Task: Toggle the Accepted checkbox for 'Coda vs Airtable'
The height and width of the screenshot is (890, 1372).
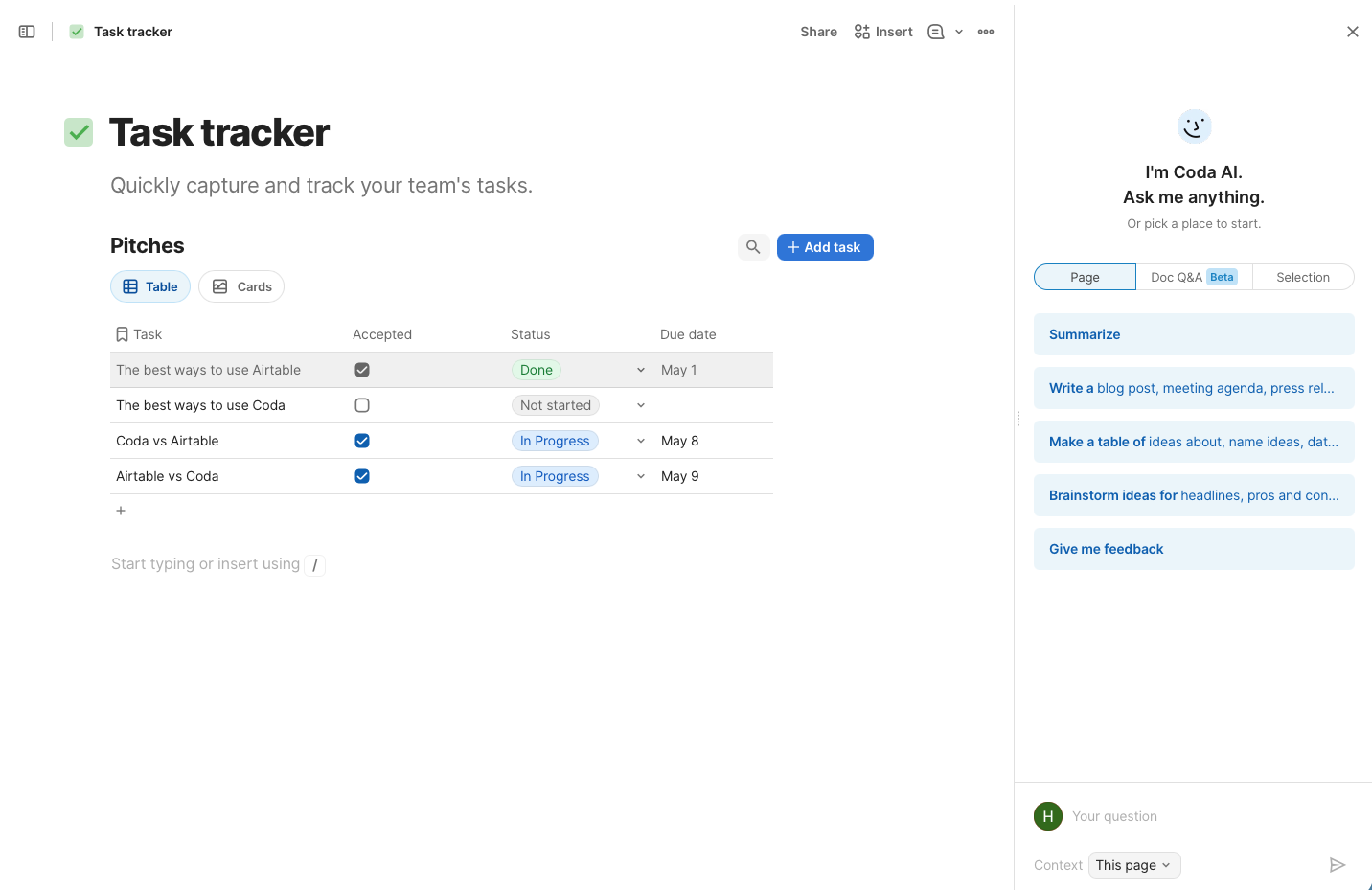Action: pyautogui.click(x=362, y=441)
